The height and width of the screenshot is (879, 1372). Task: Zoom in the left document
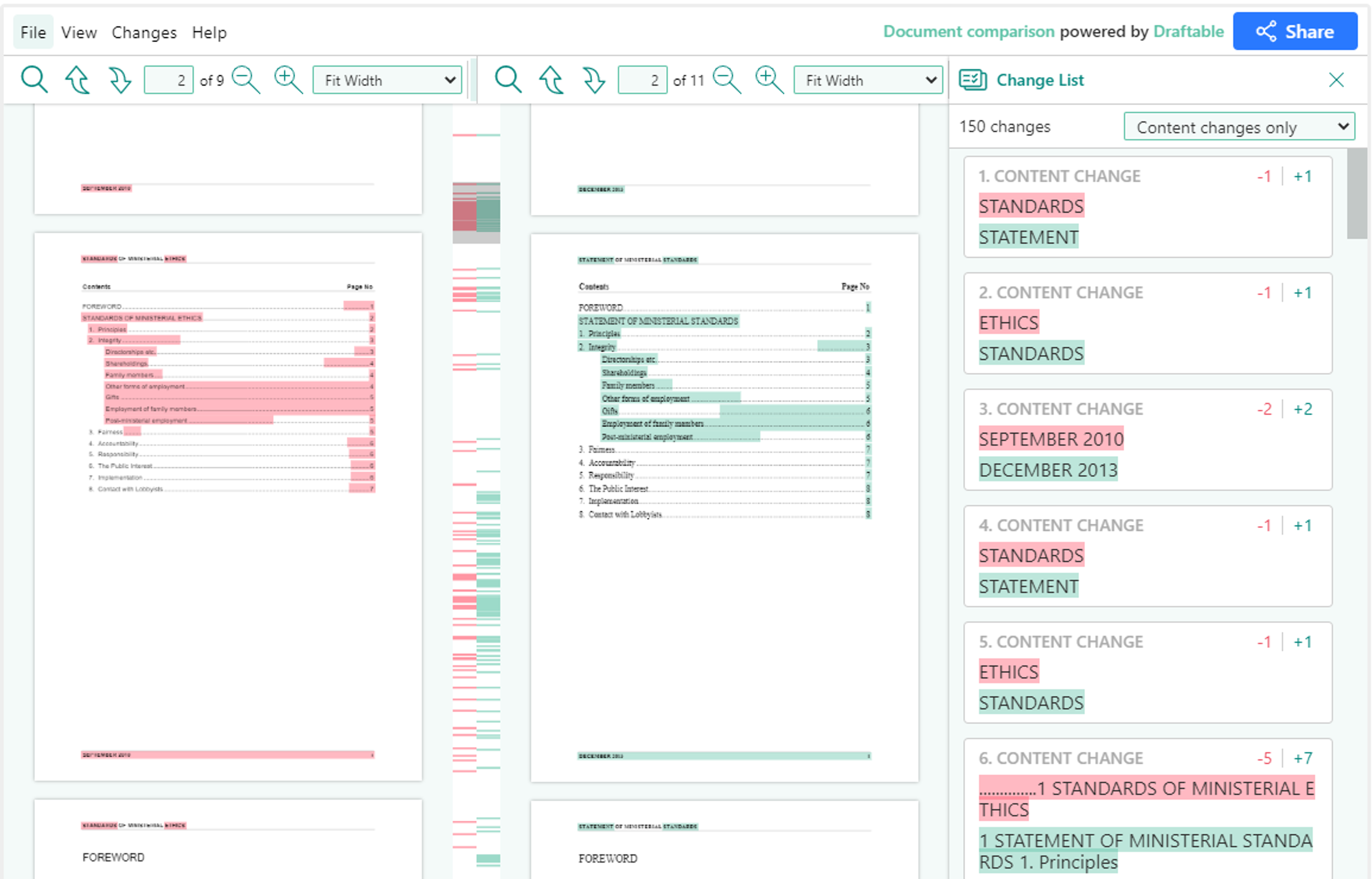(x=288, y=79)
